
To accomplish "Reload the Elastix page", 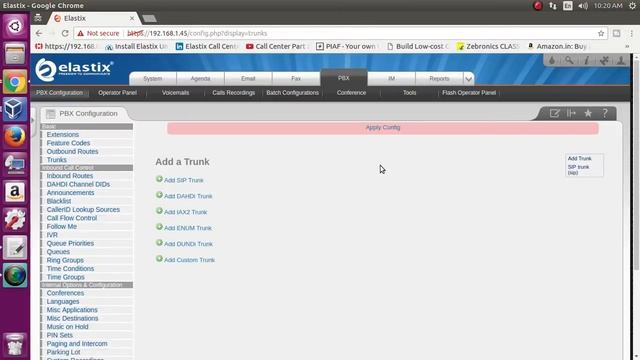I will (65, 33).
